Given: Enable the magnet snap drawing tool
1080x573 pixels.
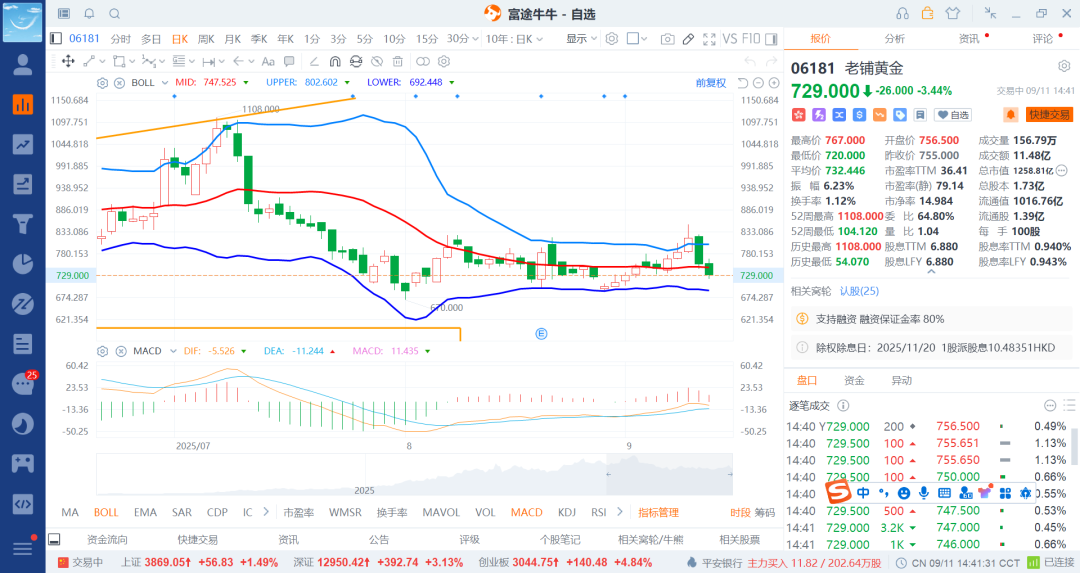Looking at the screenshot, I should [x=335, y=61].
